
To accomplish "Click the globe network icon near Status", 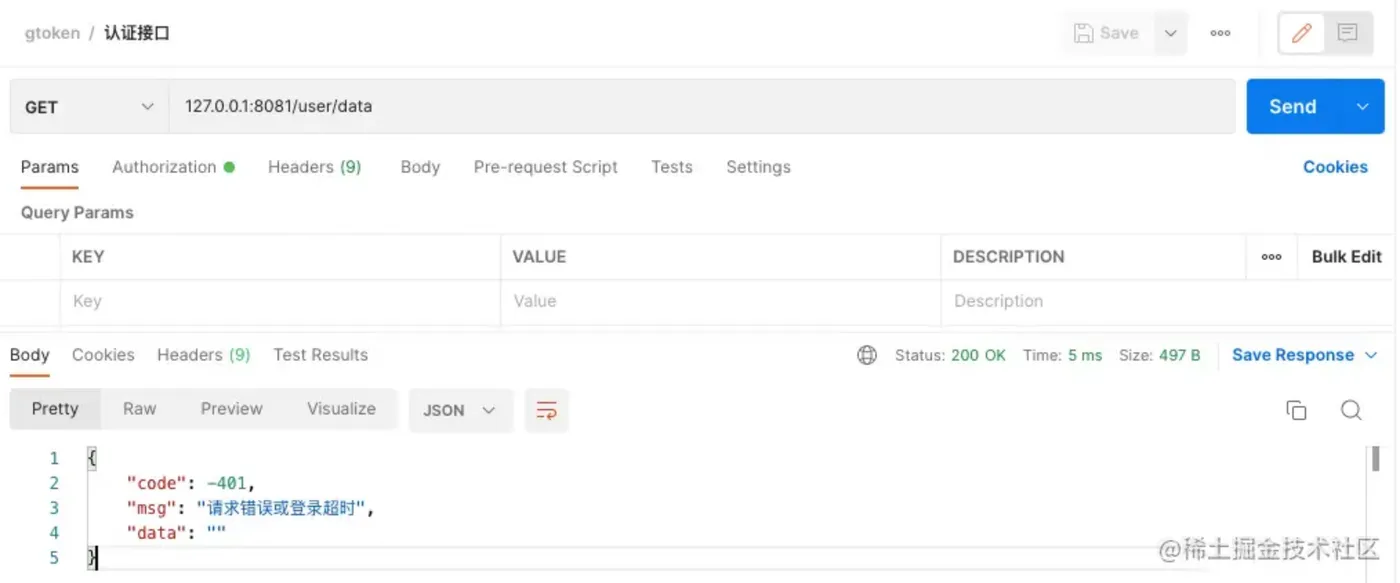I will (867, 355).
